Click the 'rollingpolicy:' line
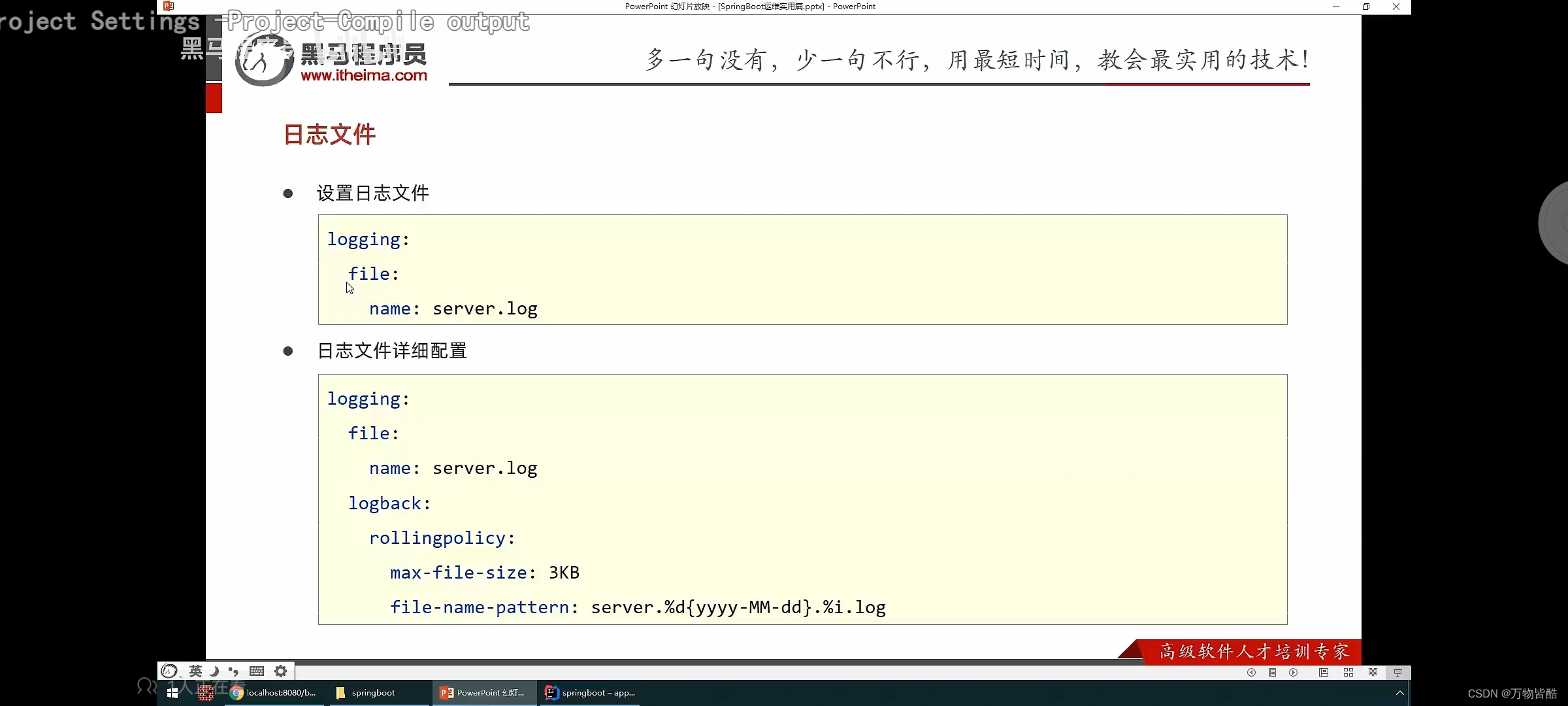The image size is (1568, 706). pyautogui.click(x=442, y=538)
